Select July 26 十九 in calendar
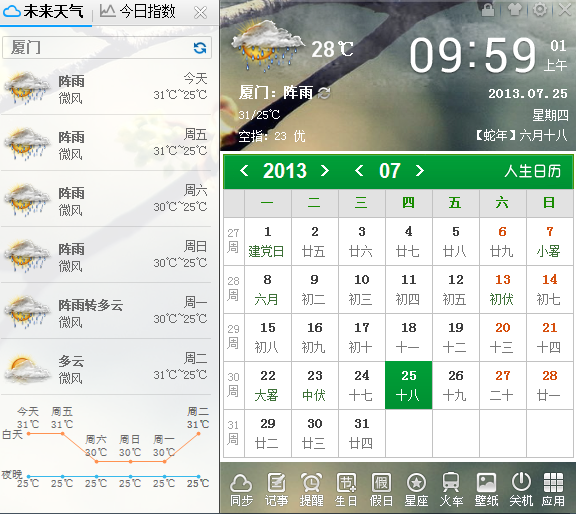Screen dimensions: 576x514 point(456,385)
